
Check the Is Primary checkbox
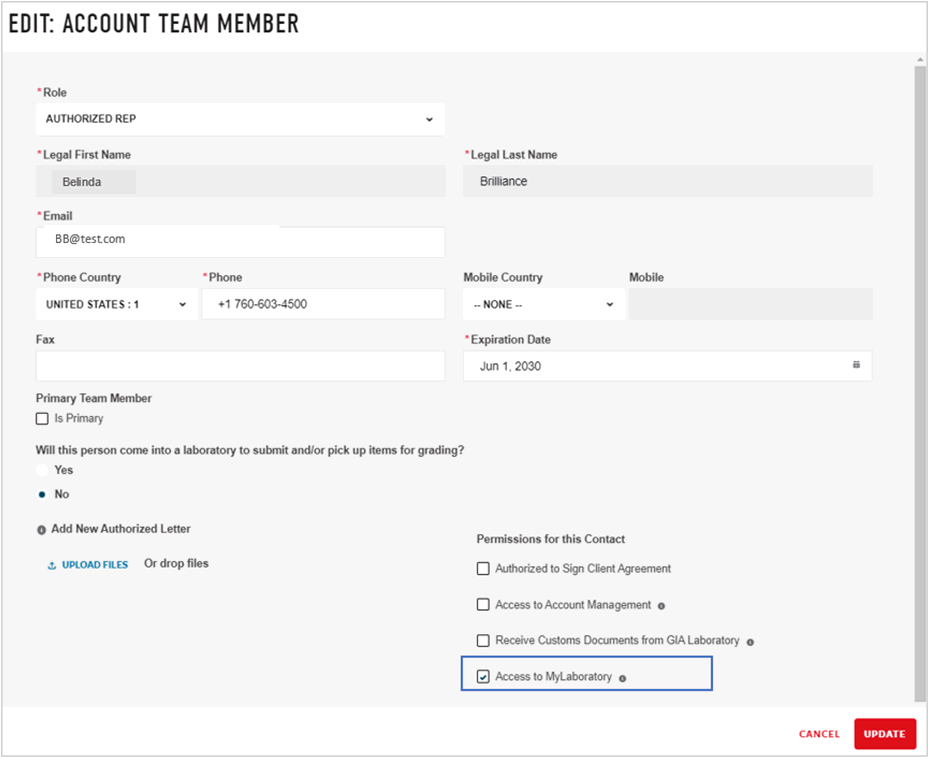pos(42,419)
